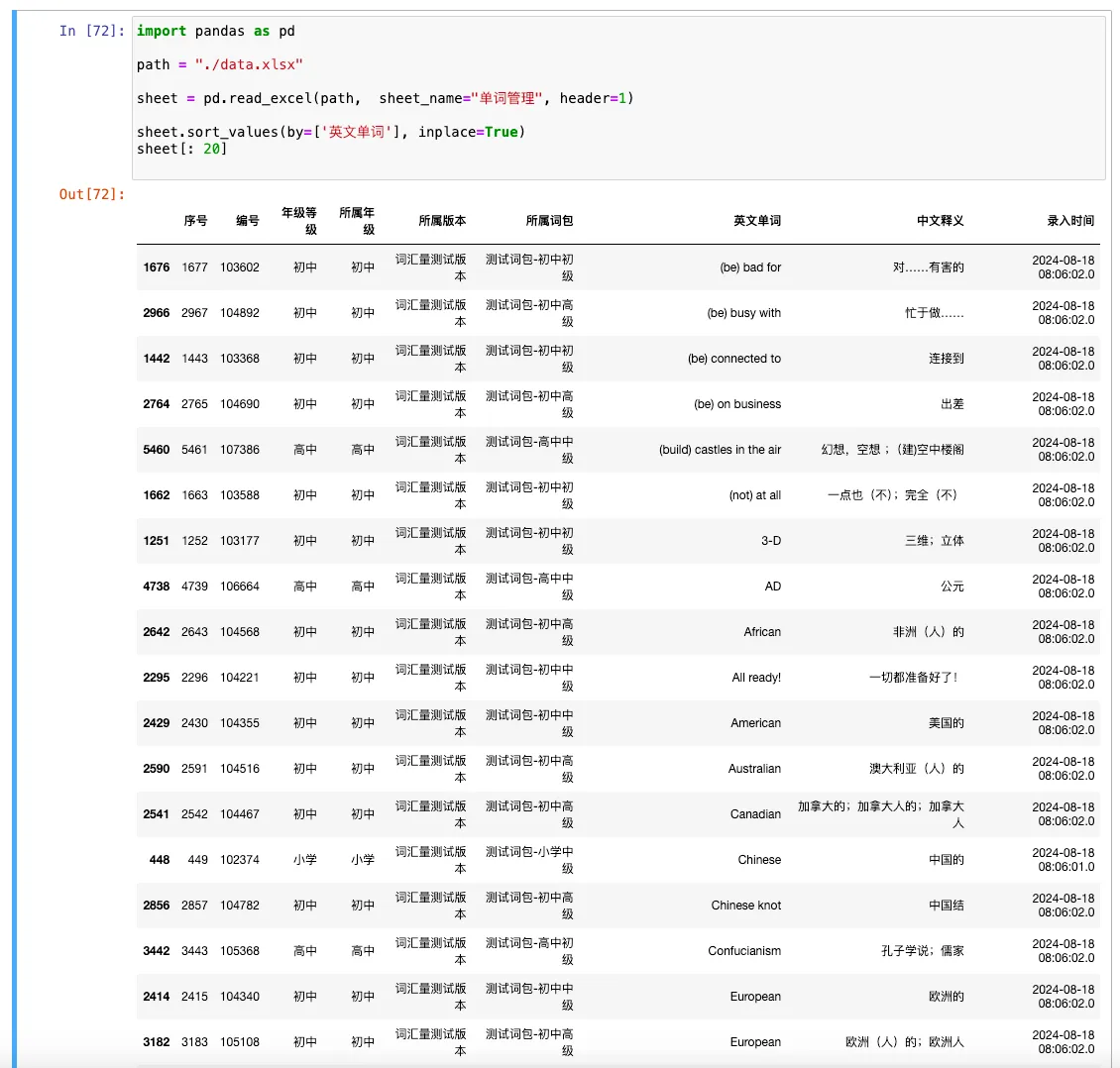
Task: Click the '(be) busy with' cell
Action: [x=743, y=313]
